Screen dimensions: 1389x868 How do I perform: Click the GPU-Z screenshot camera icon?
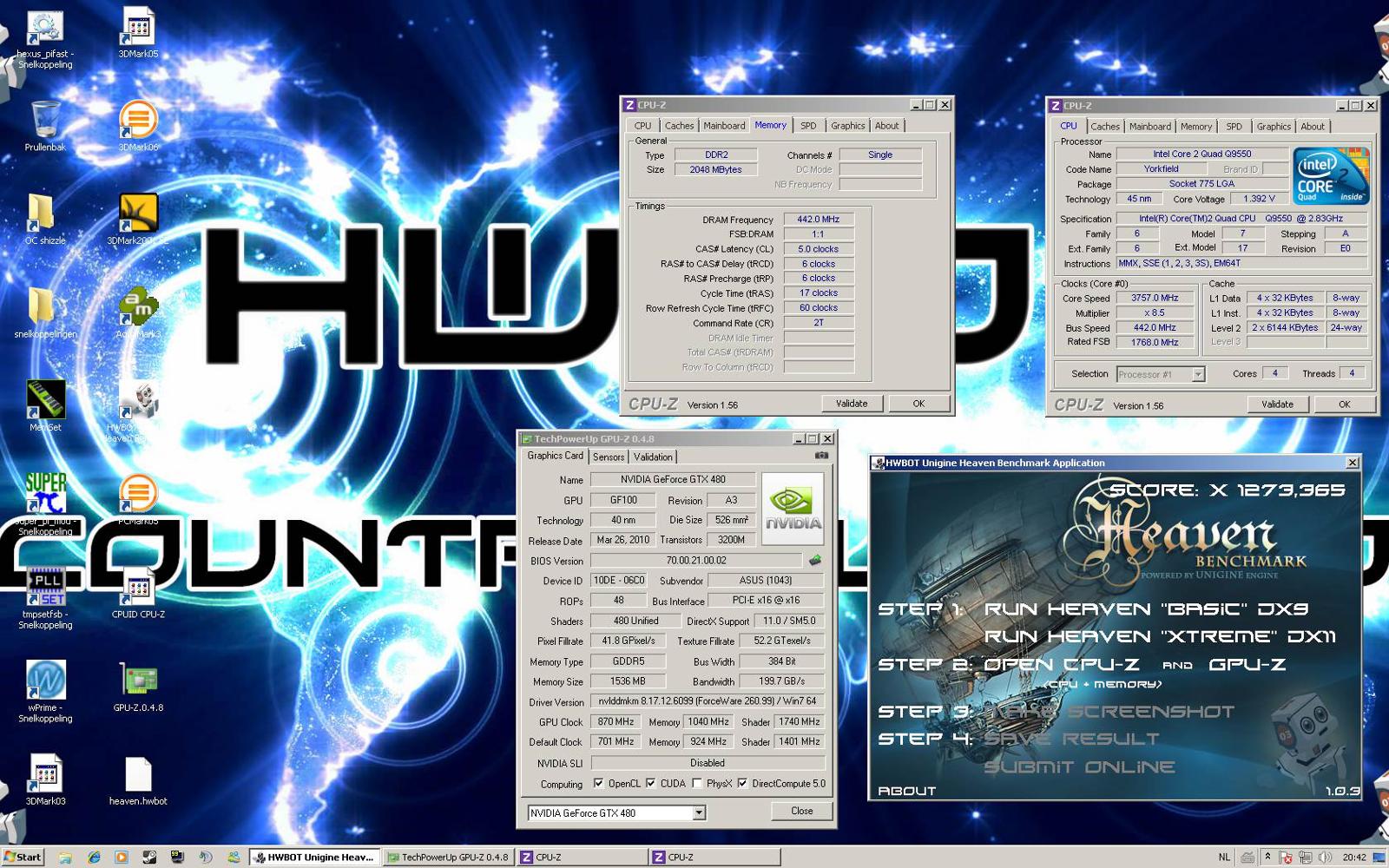pos(821,455)
